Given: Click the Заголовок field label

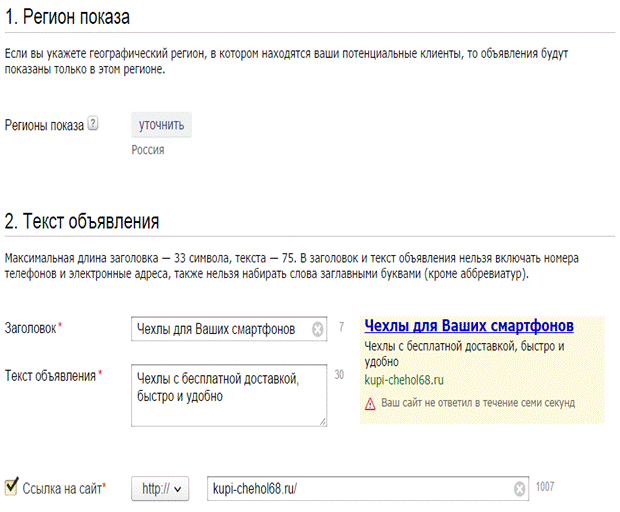Looking at the screenshot, I should point(30,328).
